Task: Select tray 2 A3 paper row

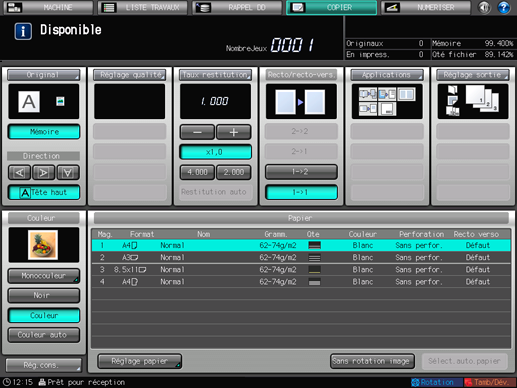Action: click(301, 257)
